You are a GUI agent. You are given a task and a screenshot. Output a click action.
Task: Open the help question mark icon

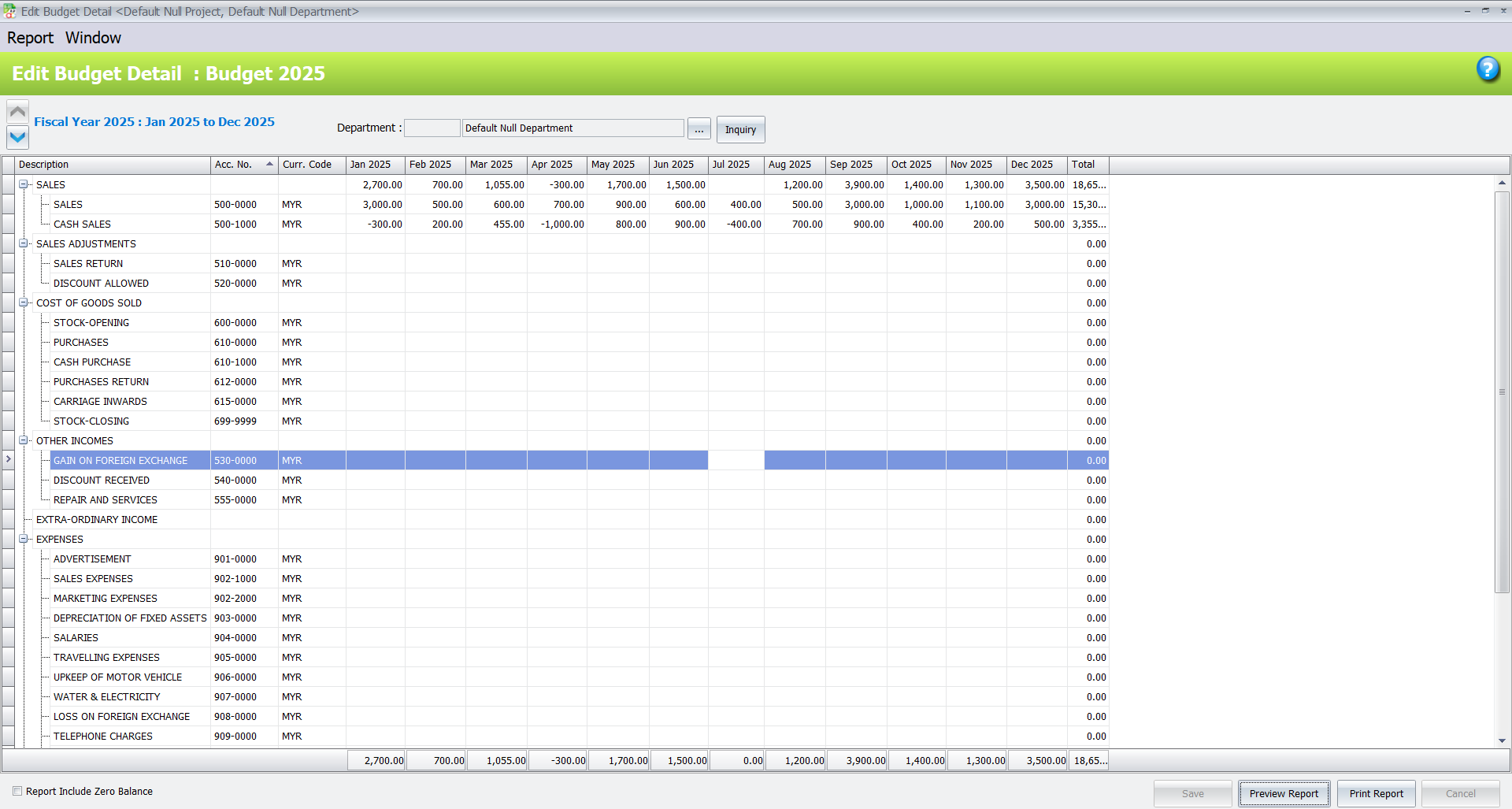(1488, 70)
